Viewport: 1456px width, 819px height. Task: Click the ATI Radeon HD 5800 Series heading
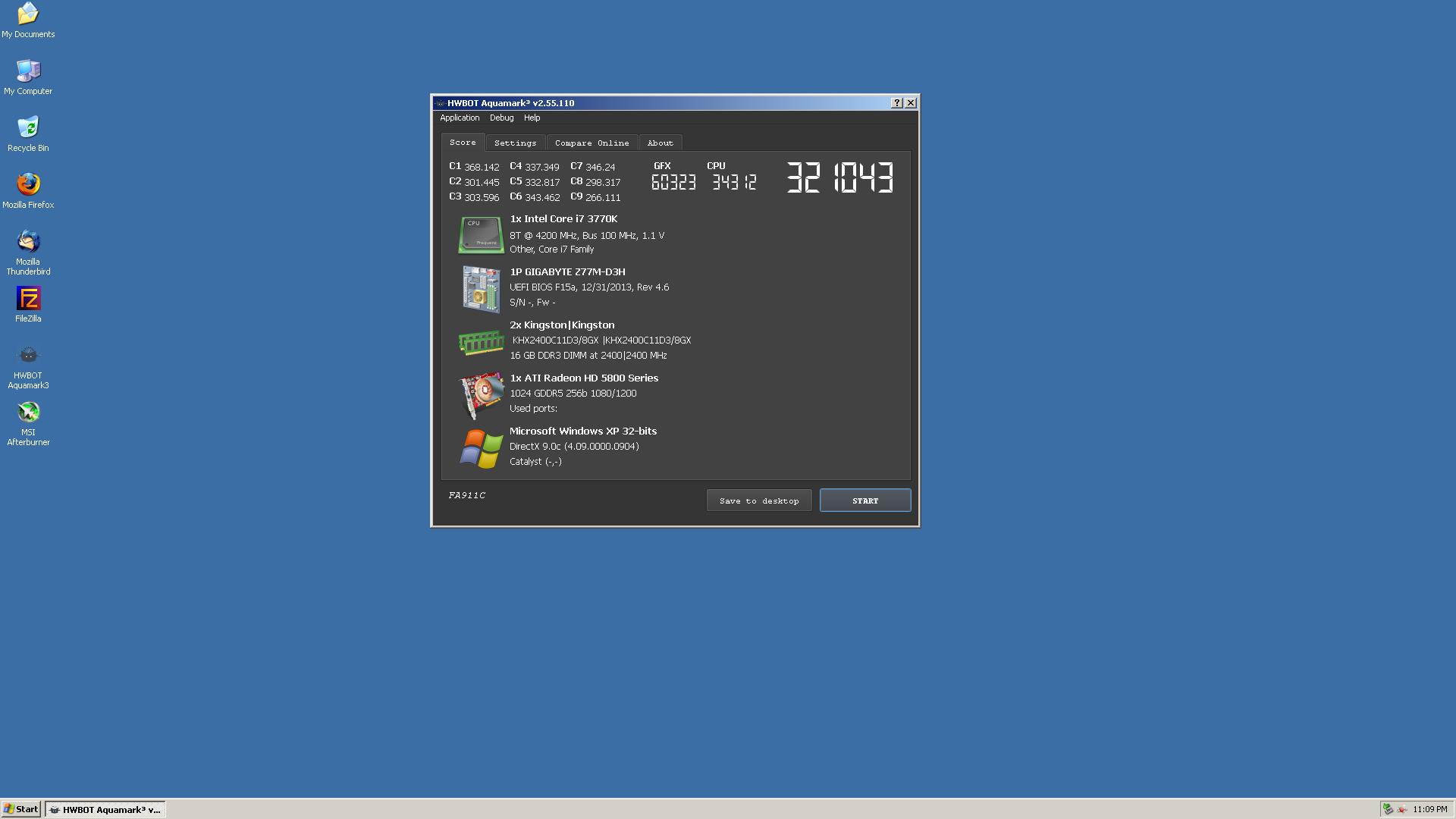coord(584,378)
